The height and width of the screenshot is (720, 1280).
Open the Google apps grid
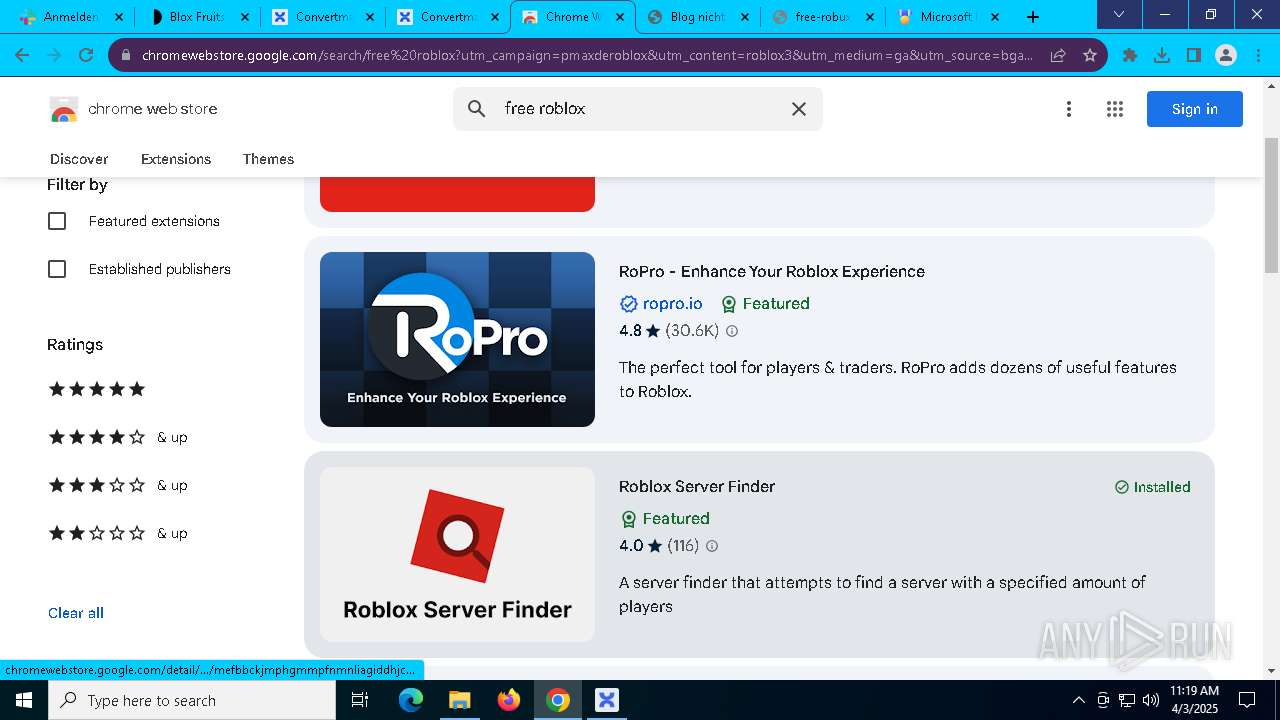[1115, 109]
